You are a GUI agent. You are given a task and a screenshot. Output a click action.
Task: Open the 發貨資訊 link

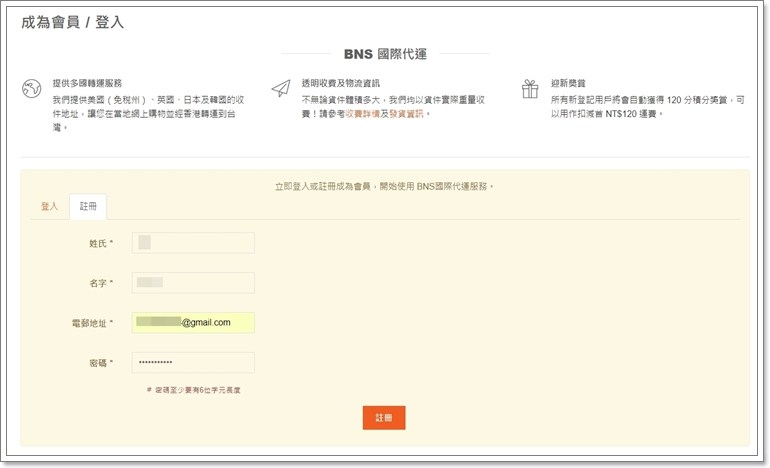tap(409, 114)
